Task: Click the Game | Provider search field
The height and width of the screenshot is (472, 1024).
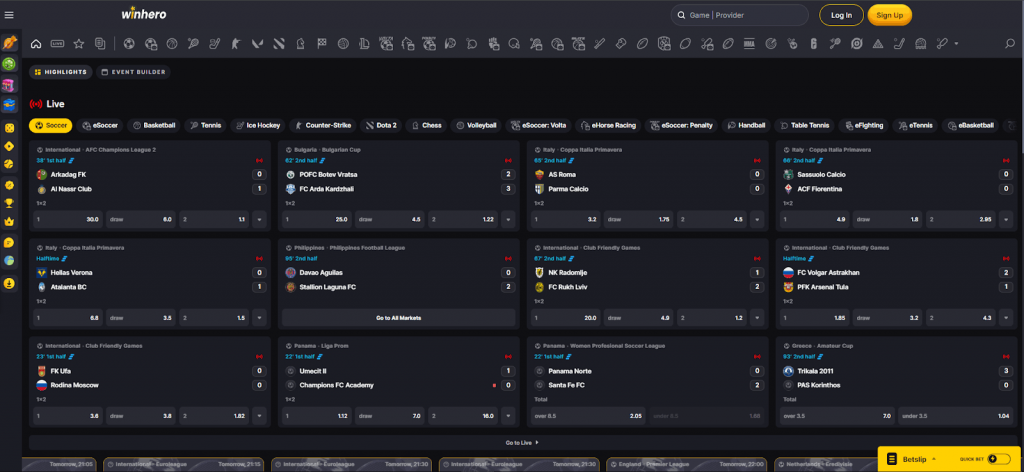Action: 740,15
